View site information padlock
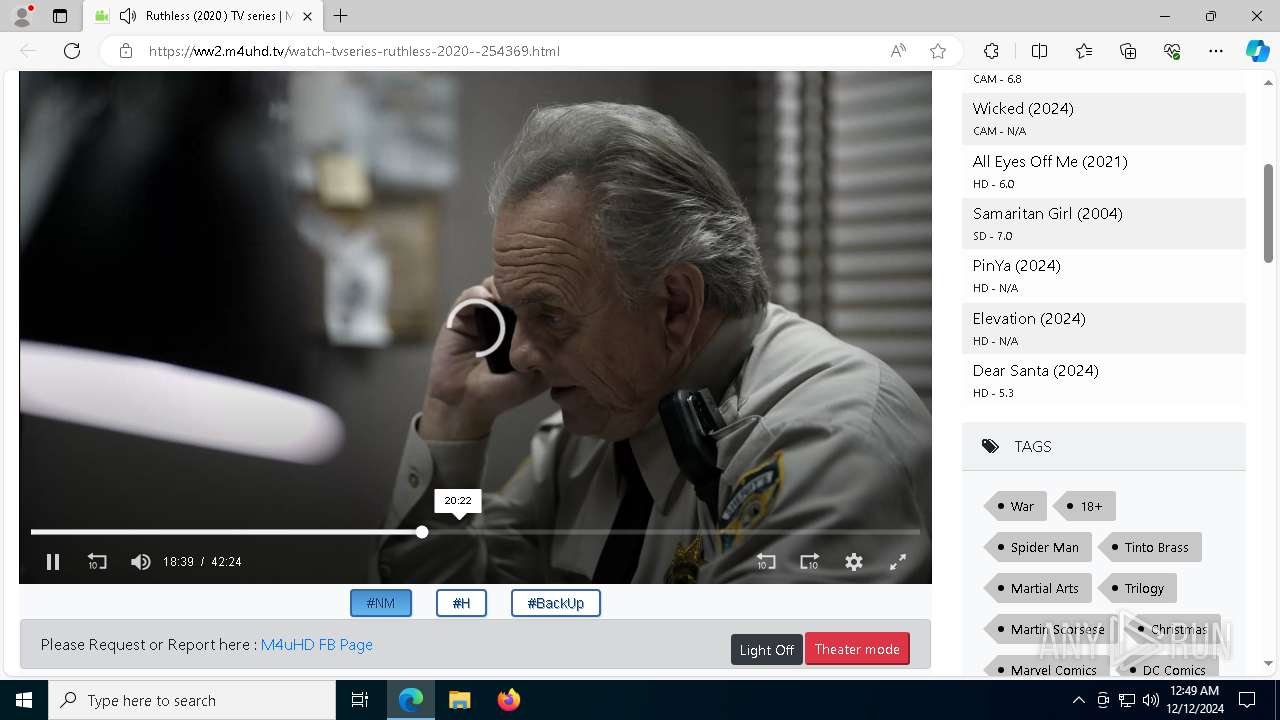 [x=126, y=51]
